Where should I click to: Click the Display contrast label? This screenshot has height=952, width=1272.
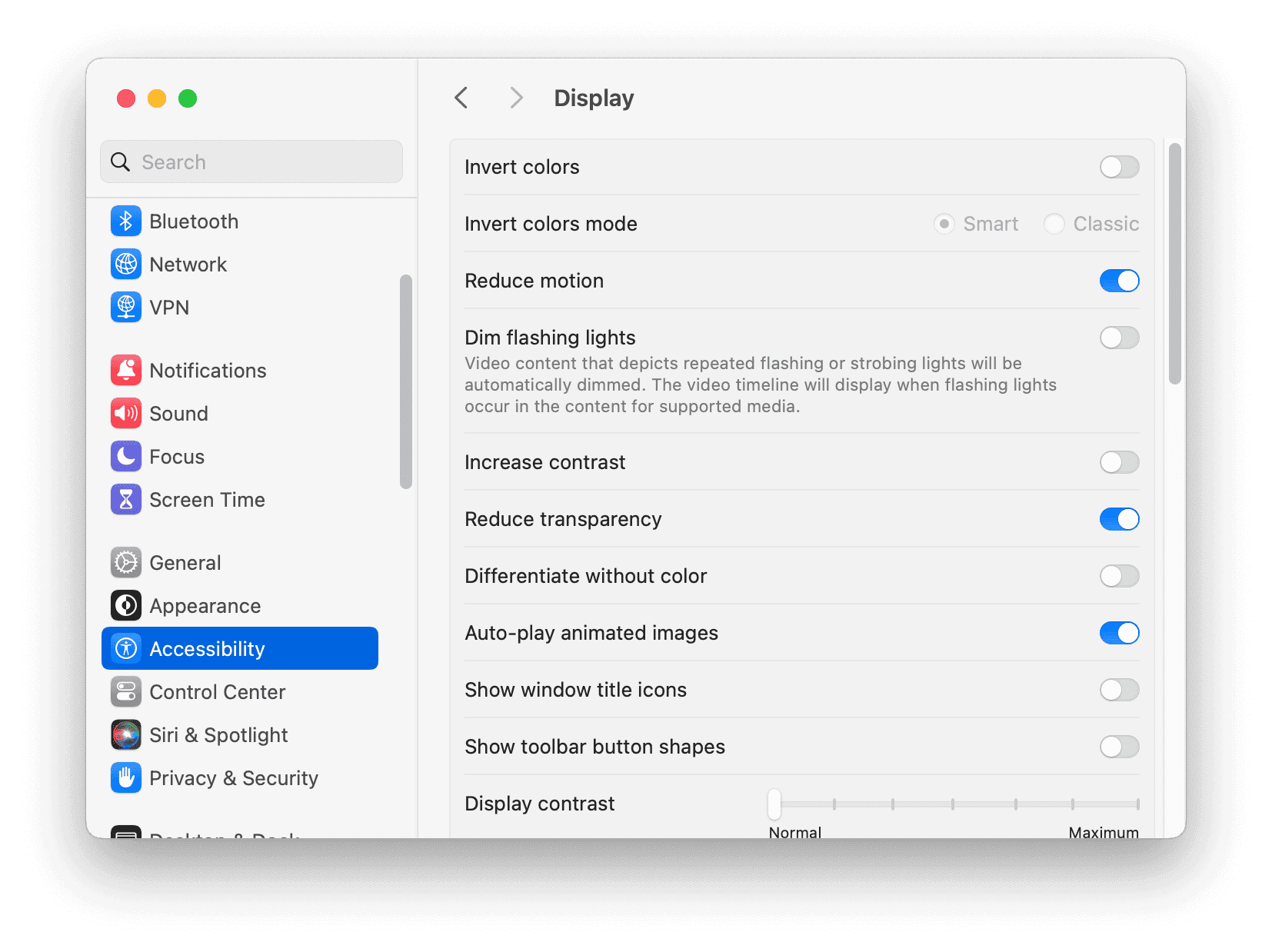[x=540, y=804]
